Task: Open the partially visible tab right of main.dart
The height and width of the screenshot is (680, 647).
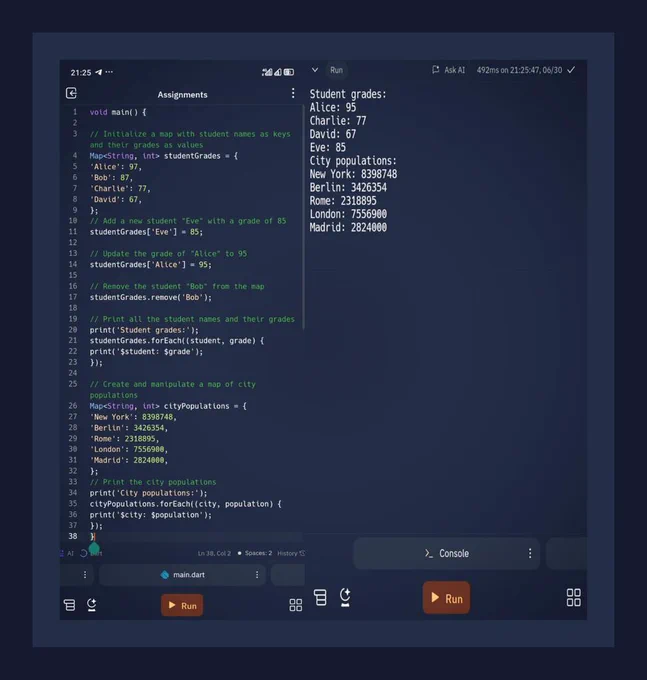Action: pyautogui.click(x=288, y=575)
